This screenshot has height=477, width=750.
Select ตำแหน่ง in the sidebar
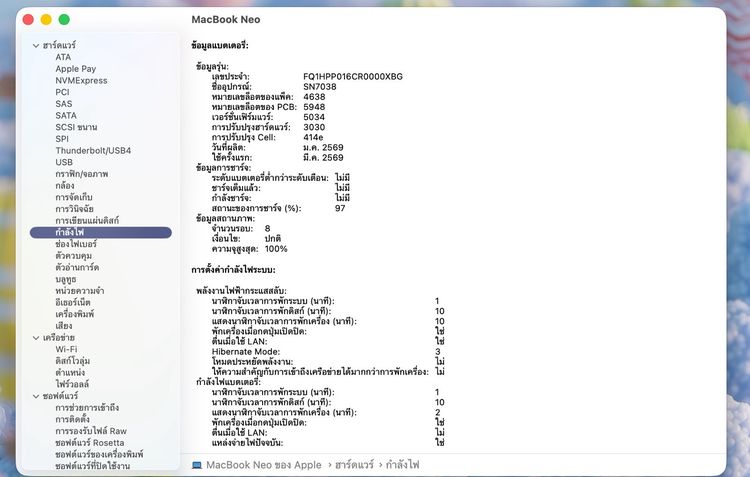coord(70,373)
